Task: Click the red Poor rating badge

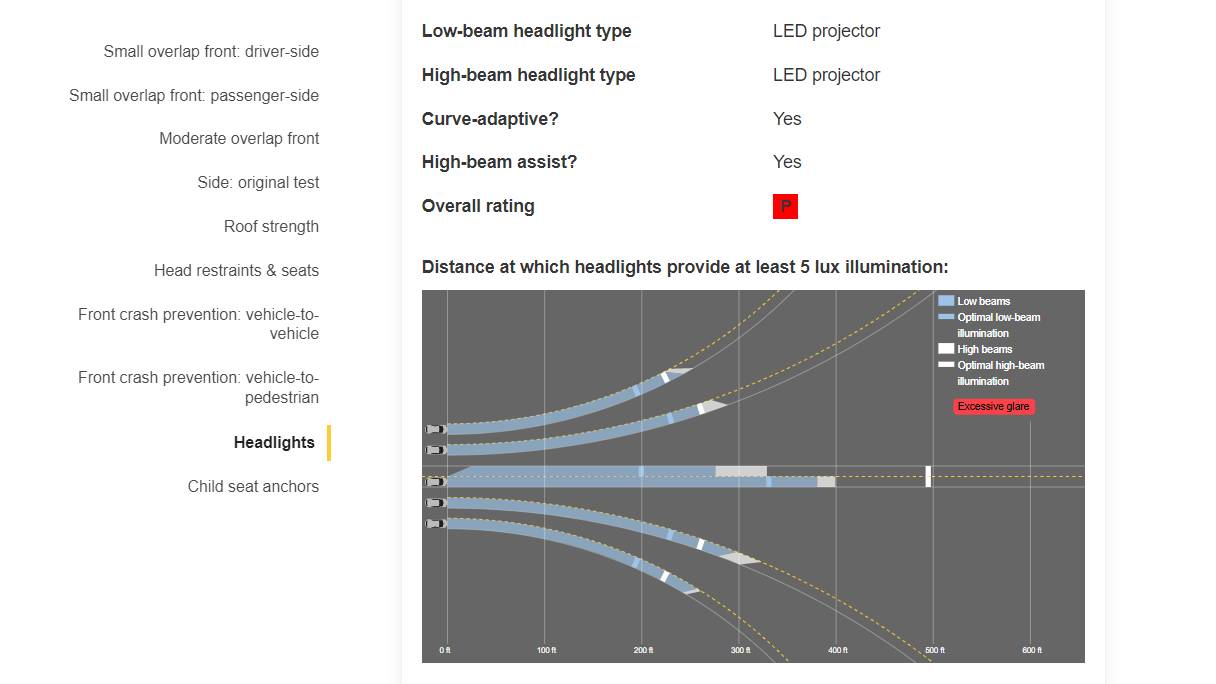Action: (x=785, y=207)
